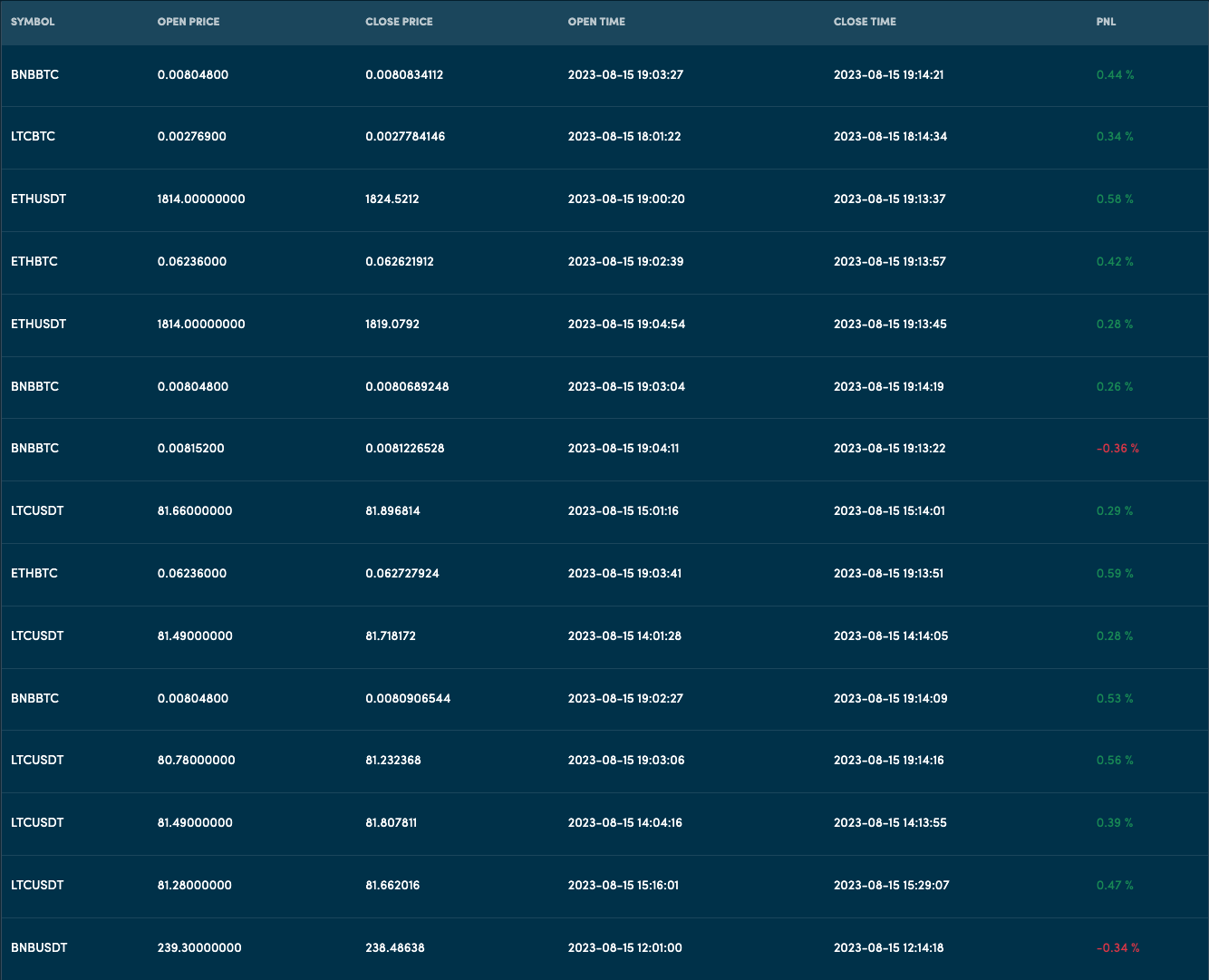Select open time 2023-08-15 15:01:16
This screenshot has height=980, width=1209.
[624, 511]
